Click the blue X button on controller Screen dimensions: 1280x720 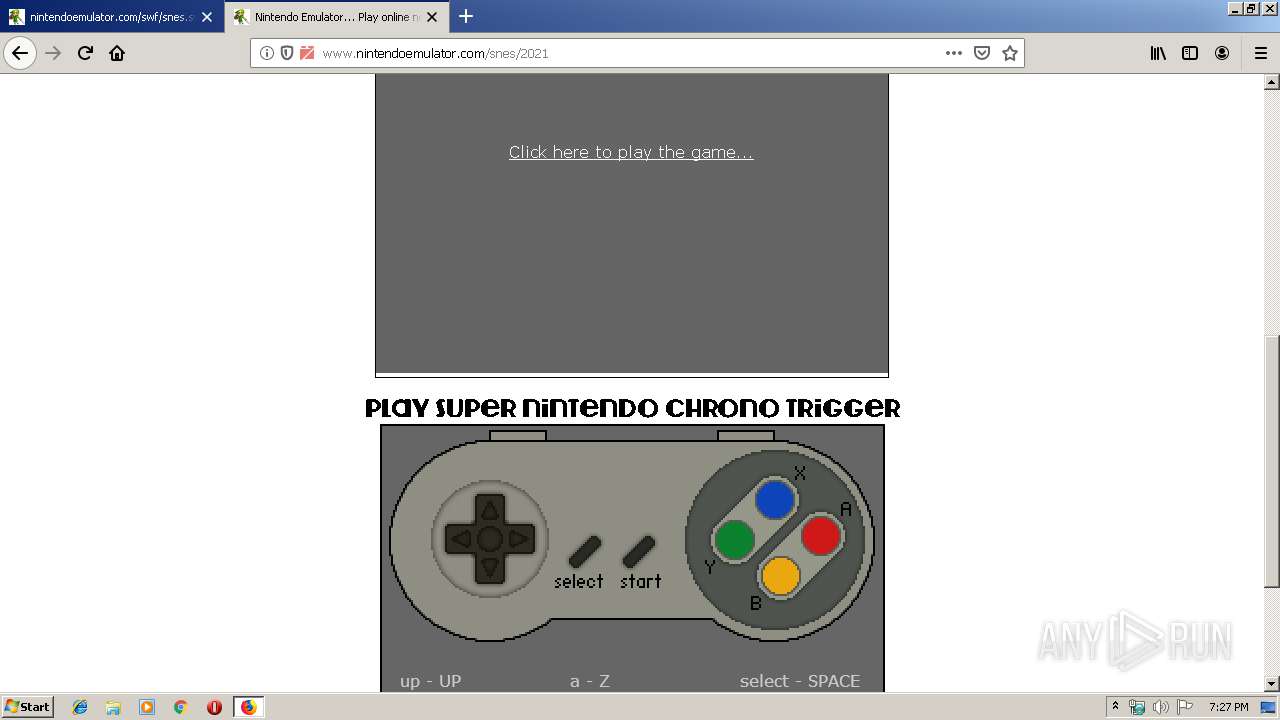(x=775, y=500)
